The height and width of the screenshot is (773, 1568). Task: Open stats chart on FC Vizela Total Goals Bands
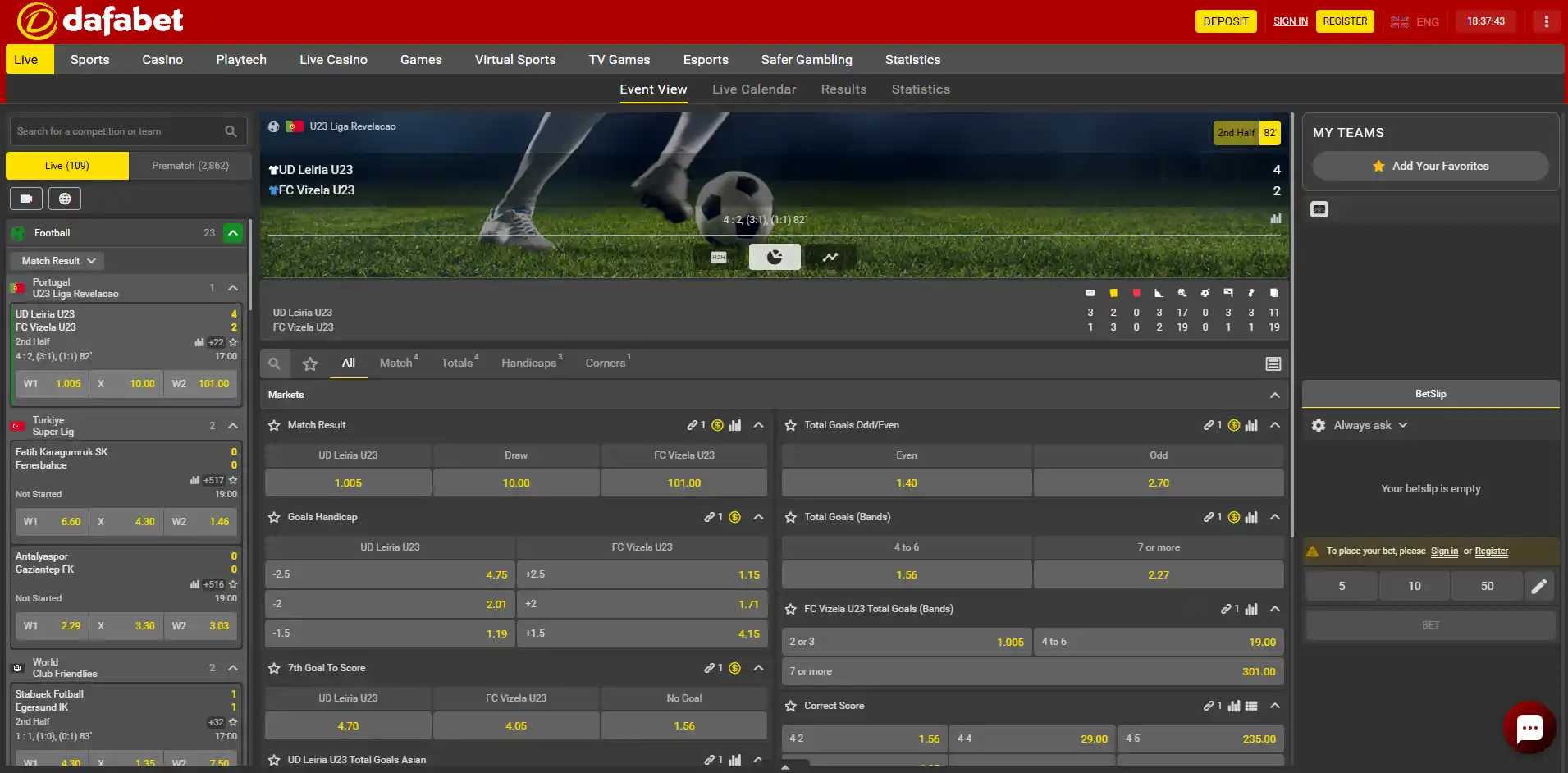point(1251,609)
